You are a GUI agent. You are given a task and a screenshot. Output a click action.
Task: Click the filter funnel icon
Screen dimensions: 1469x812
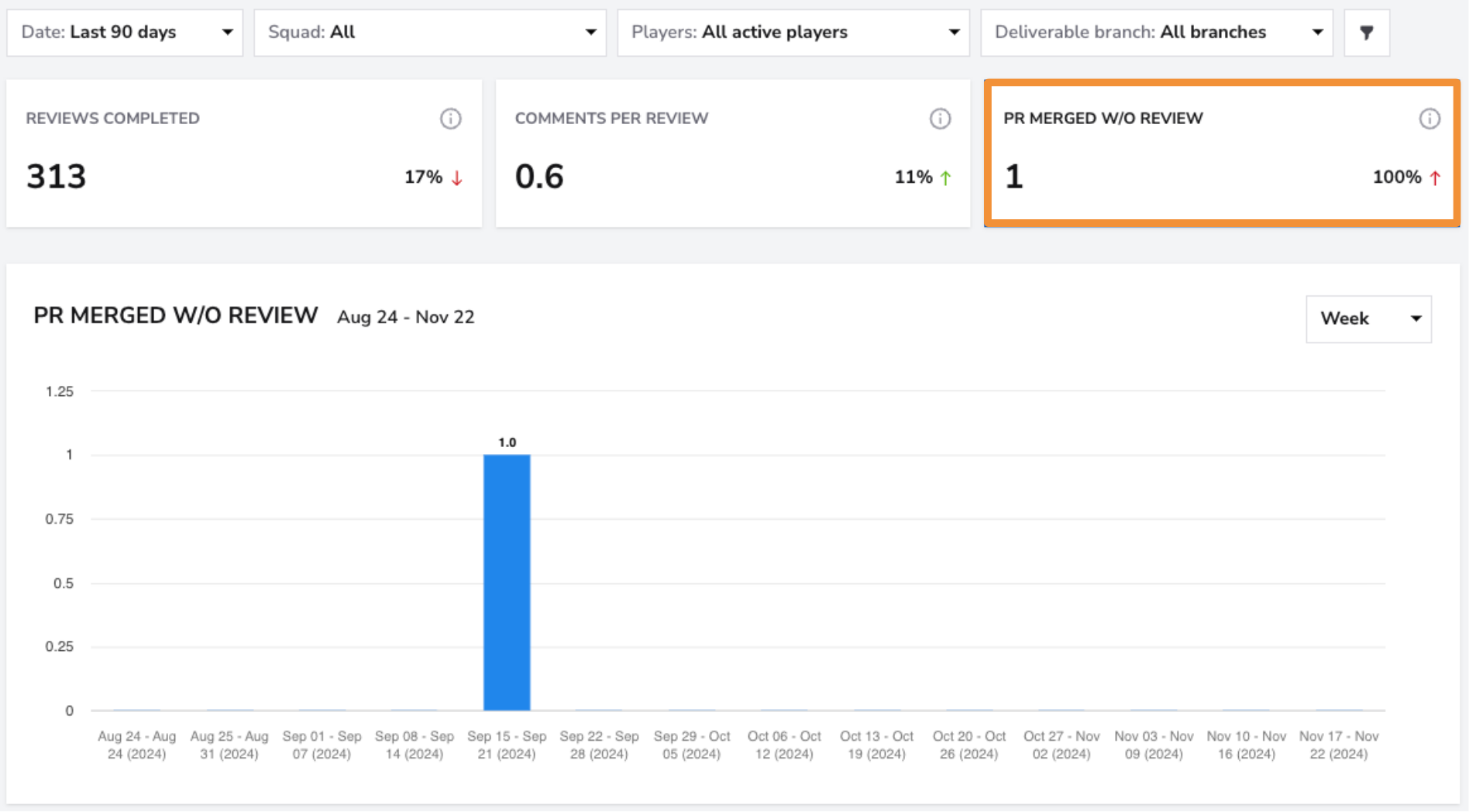1367,33
